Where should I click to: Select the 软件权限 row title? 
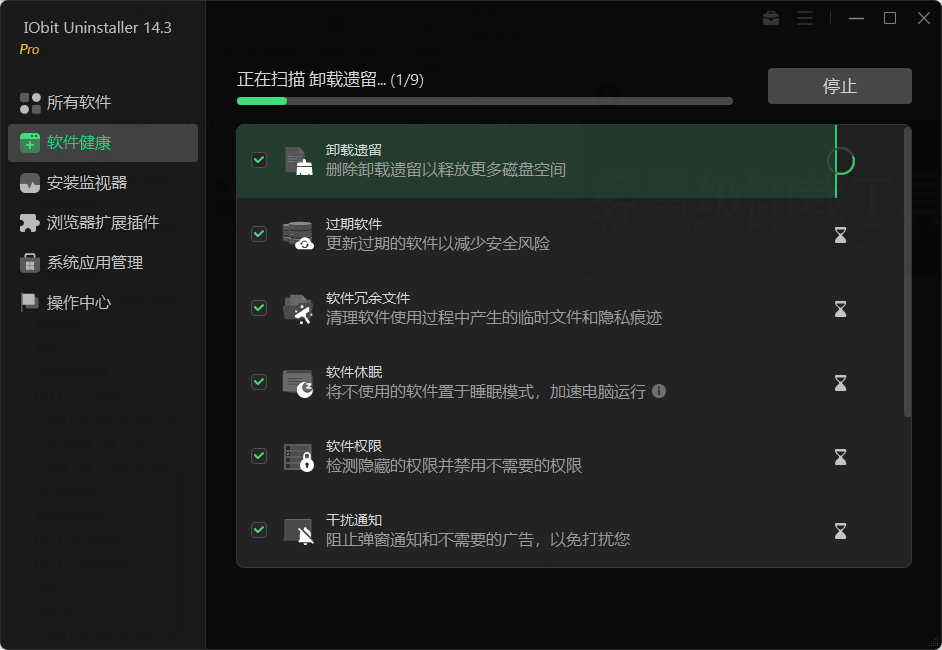pos(354,446)
